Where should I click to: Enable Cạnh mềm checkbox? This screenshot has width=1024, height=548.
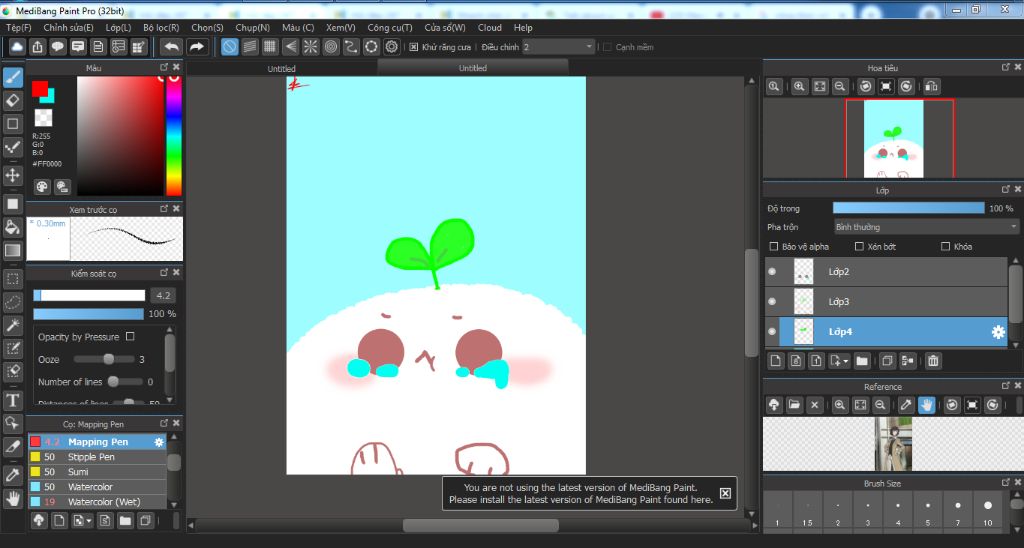tap(607, 47)
